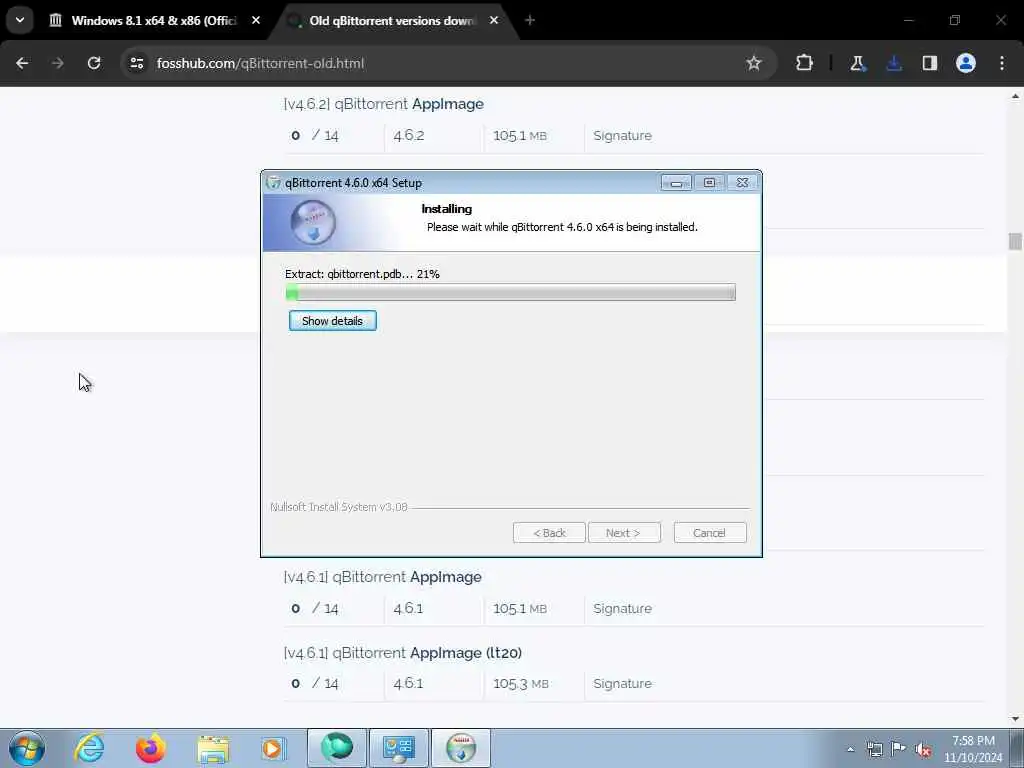Go back in Chrome browser history
Image resolution: width=1024 pixels, height=768 pixels.
coord(22,63)
